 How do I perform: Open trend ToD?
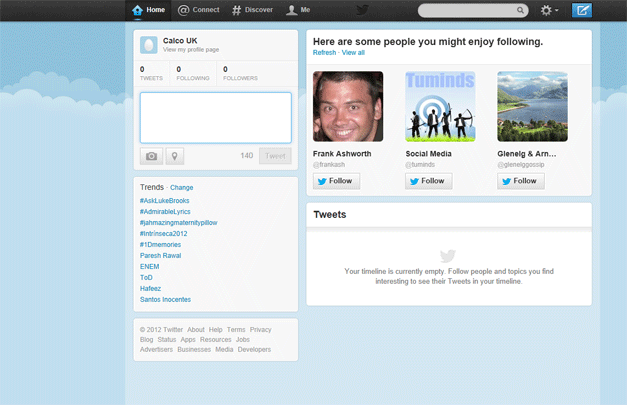click(x=146, y=277)
